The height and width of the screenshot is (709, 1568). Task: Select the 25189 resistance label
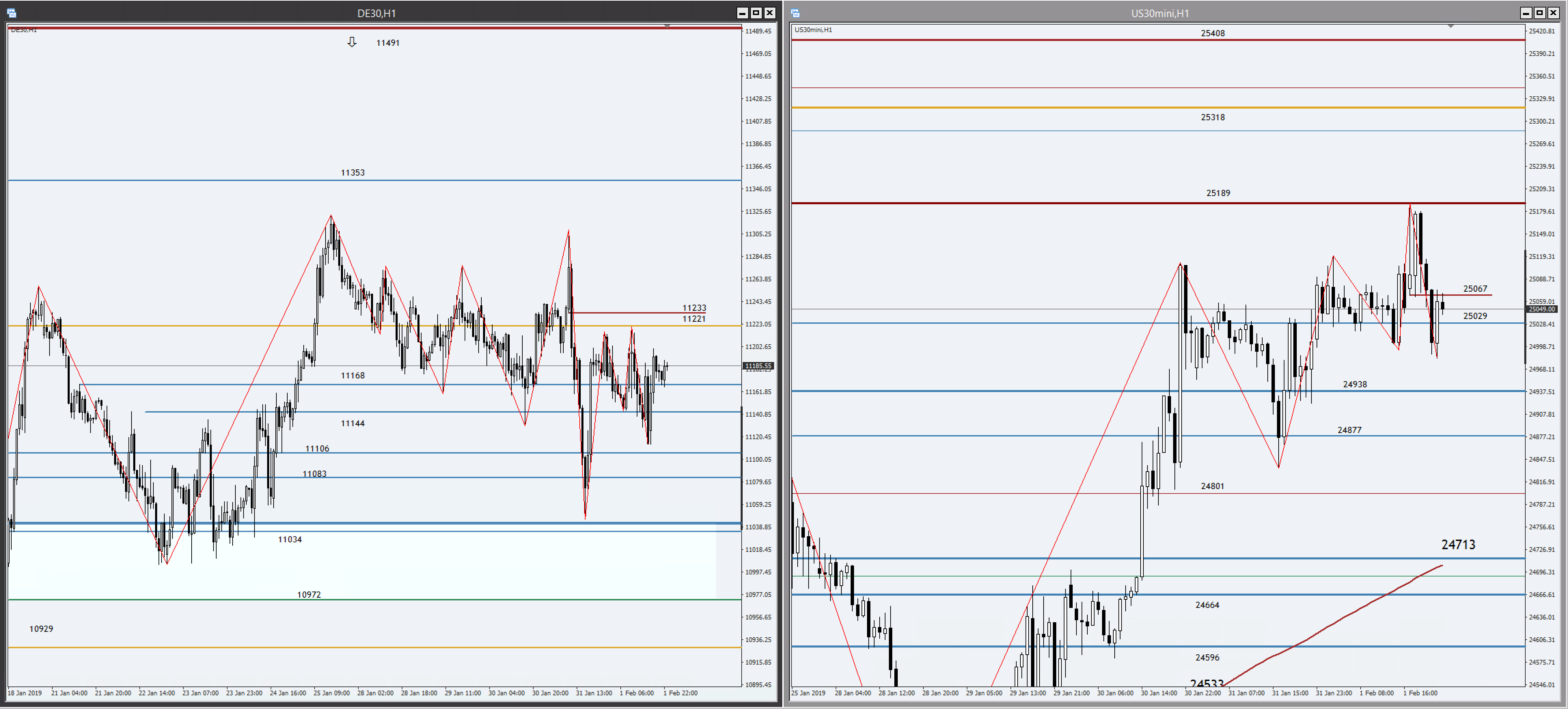(x=1218, y=194)
